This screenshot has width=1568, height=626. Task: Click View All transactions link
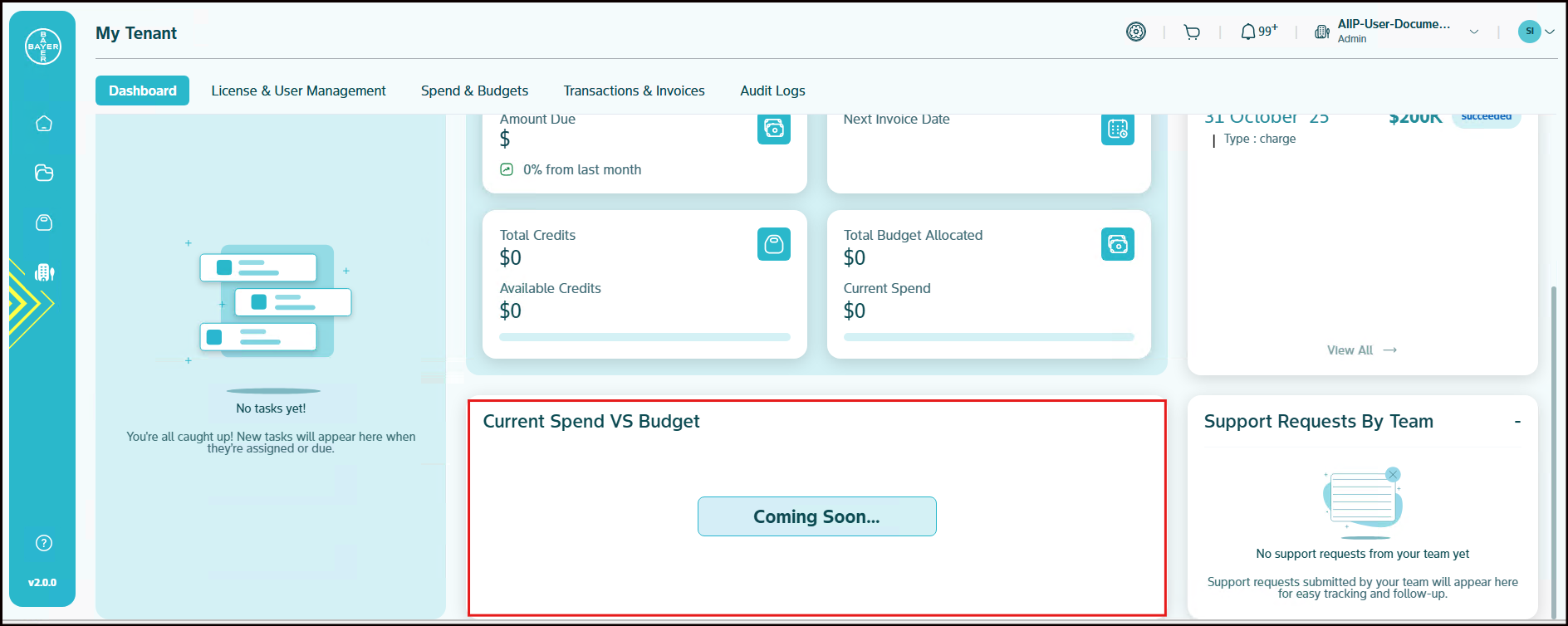[x=1361, y=350]
